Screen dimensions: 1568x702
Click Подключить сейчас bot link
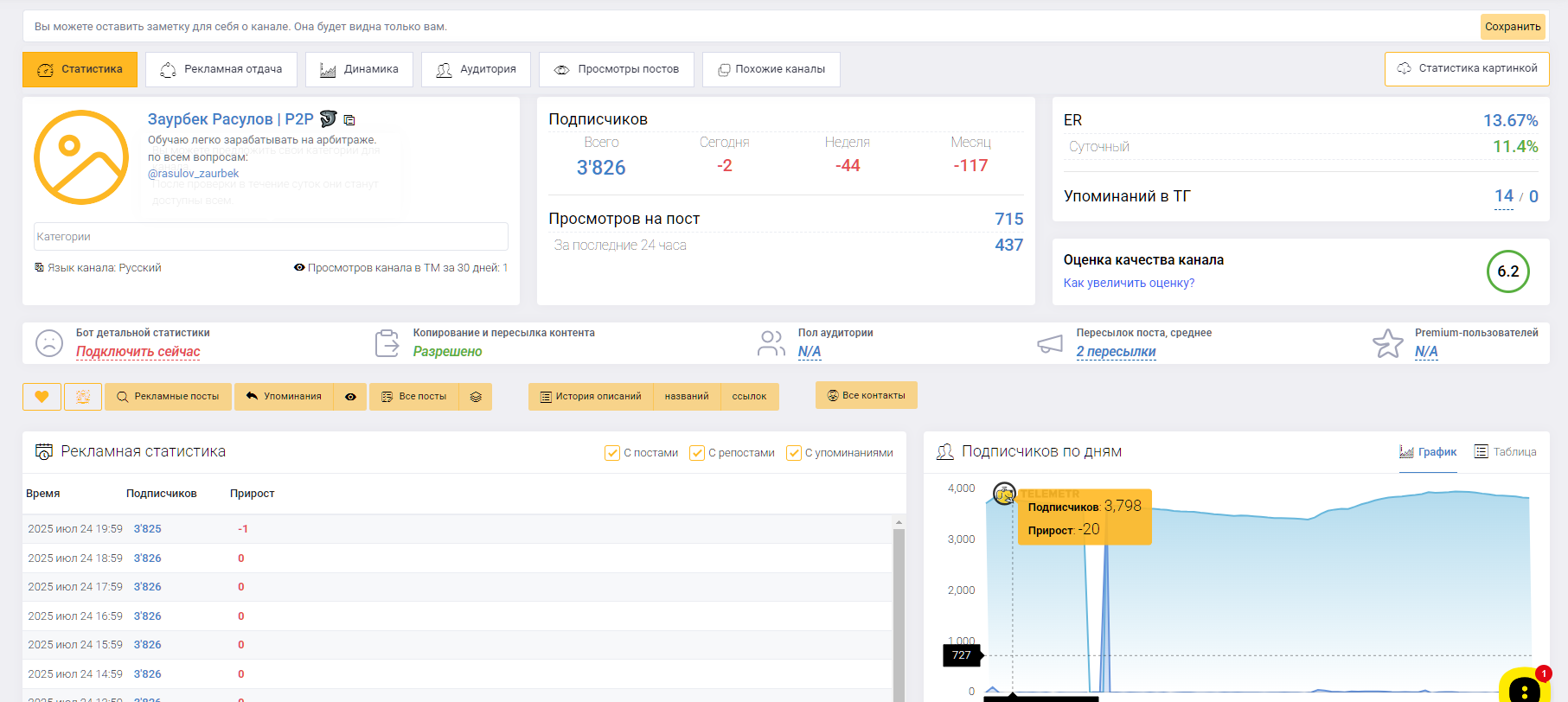(138, 351)
